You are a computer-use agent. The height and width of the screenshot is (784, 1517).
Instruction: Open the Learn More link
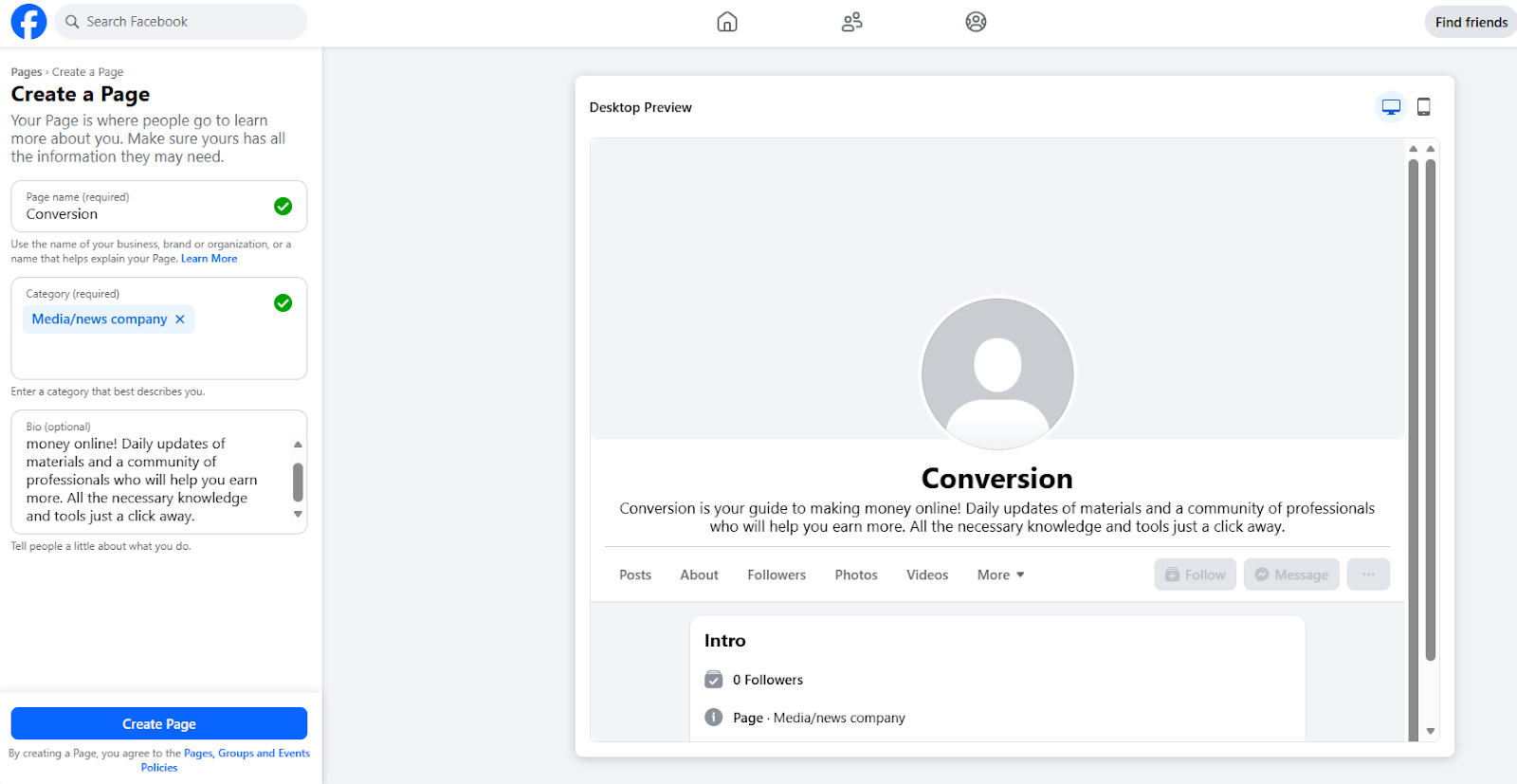(209, 259)
